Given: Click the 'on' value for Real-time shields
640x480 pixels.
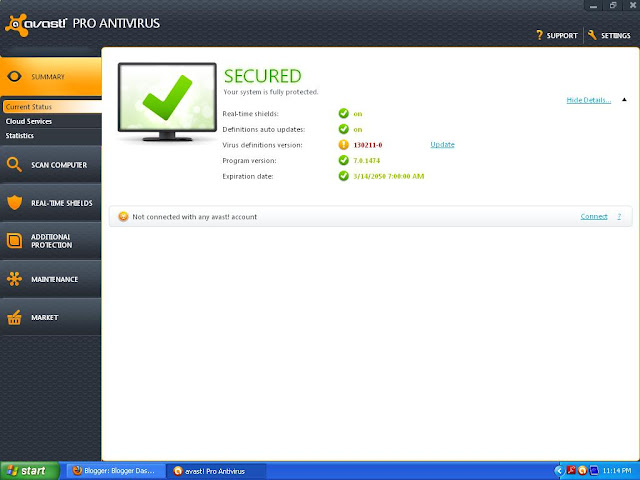Looking at the screenshot, I should pos(358,114).
